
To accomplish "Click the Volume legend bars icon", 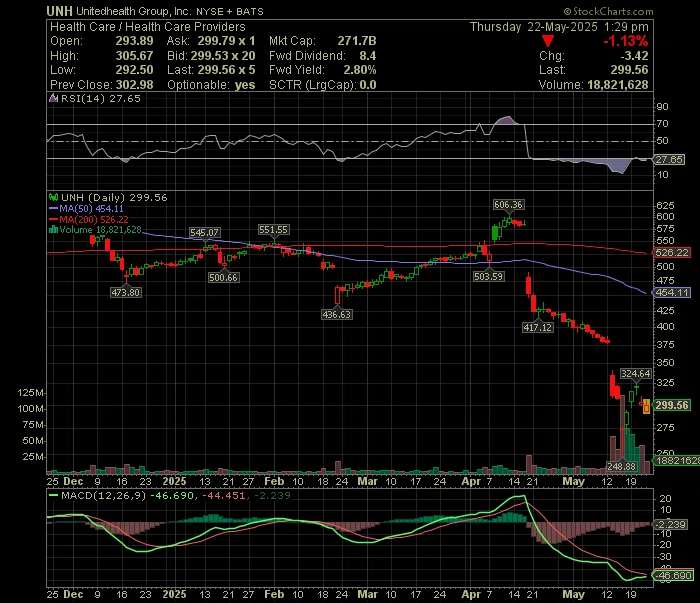I will pyautogui.click(x=53, y=229).
